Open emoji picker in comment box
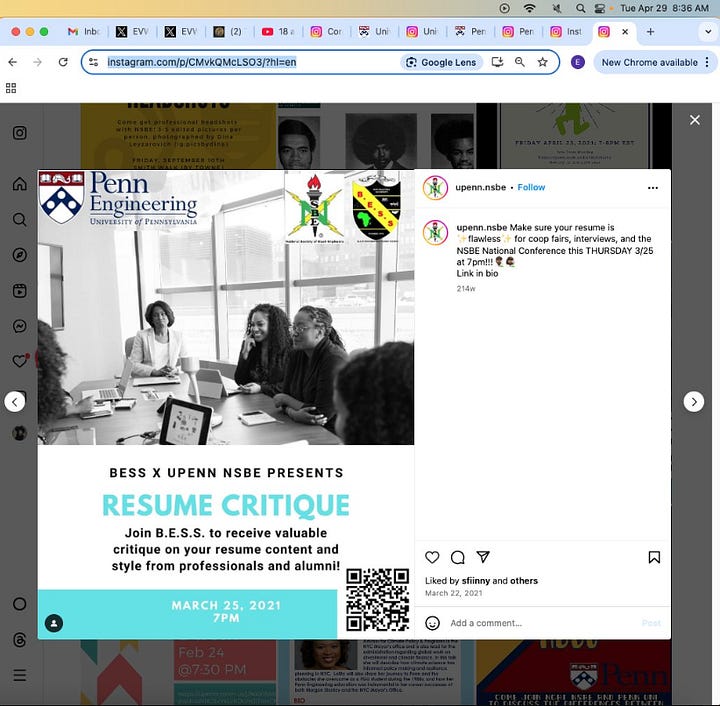The height and width of the screenshot is (706, 720). (433, 623)
